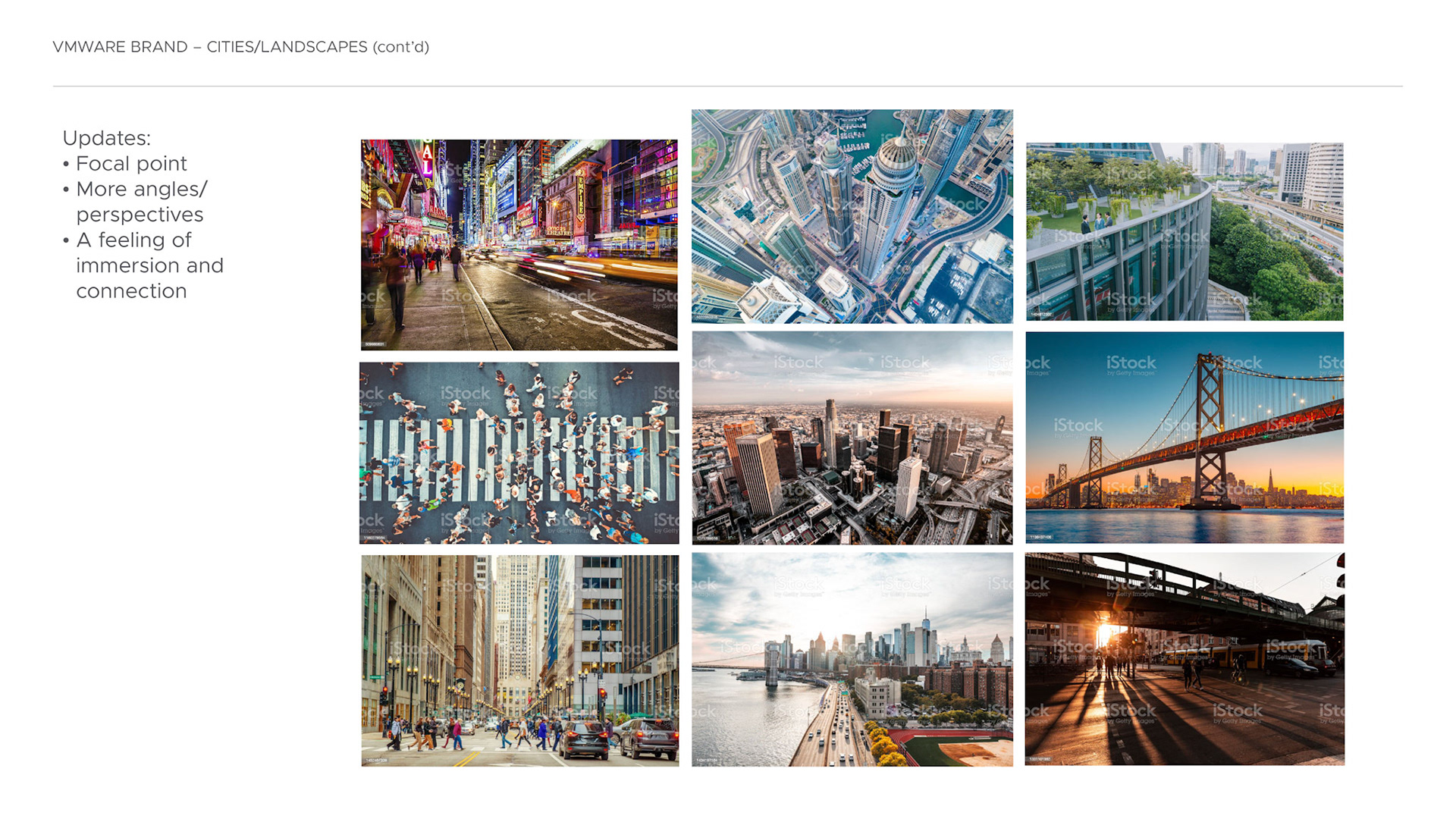1456x819 pixels.
Task: Choose the overhead pedestrian crosswalk photo
Action: 519,453
